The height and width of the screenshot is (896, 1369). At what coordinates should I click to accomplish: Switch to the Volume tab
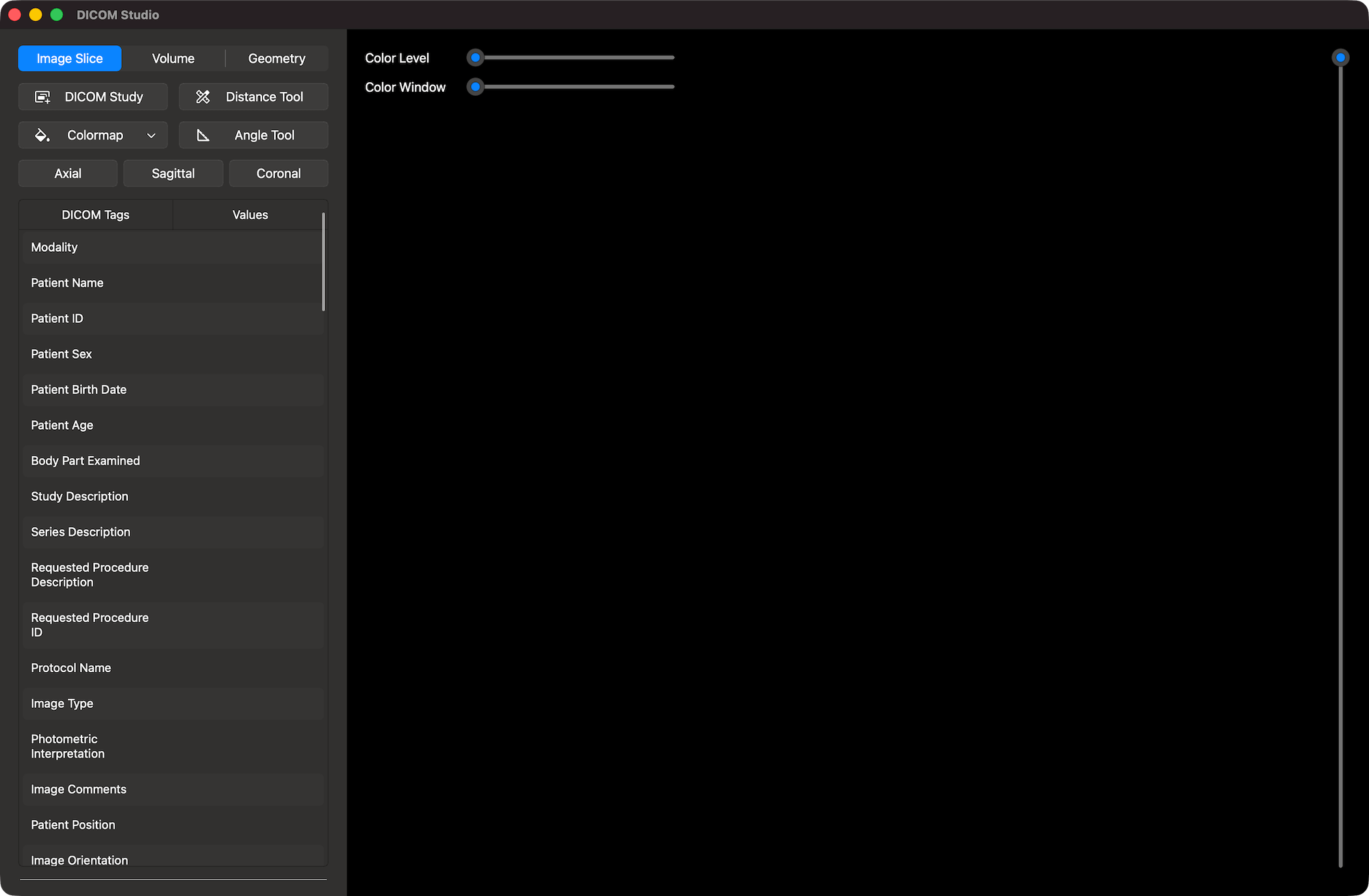172,58
